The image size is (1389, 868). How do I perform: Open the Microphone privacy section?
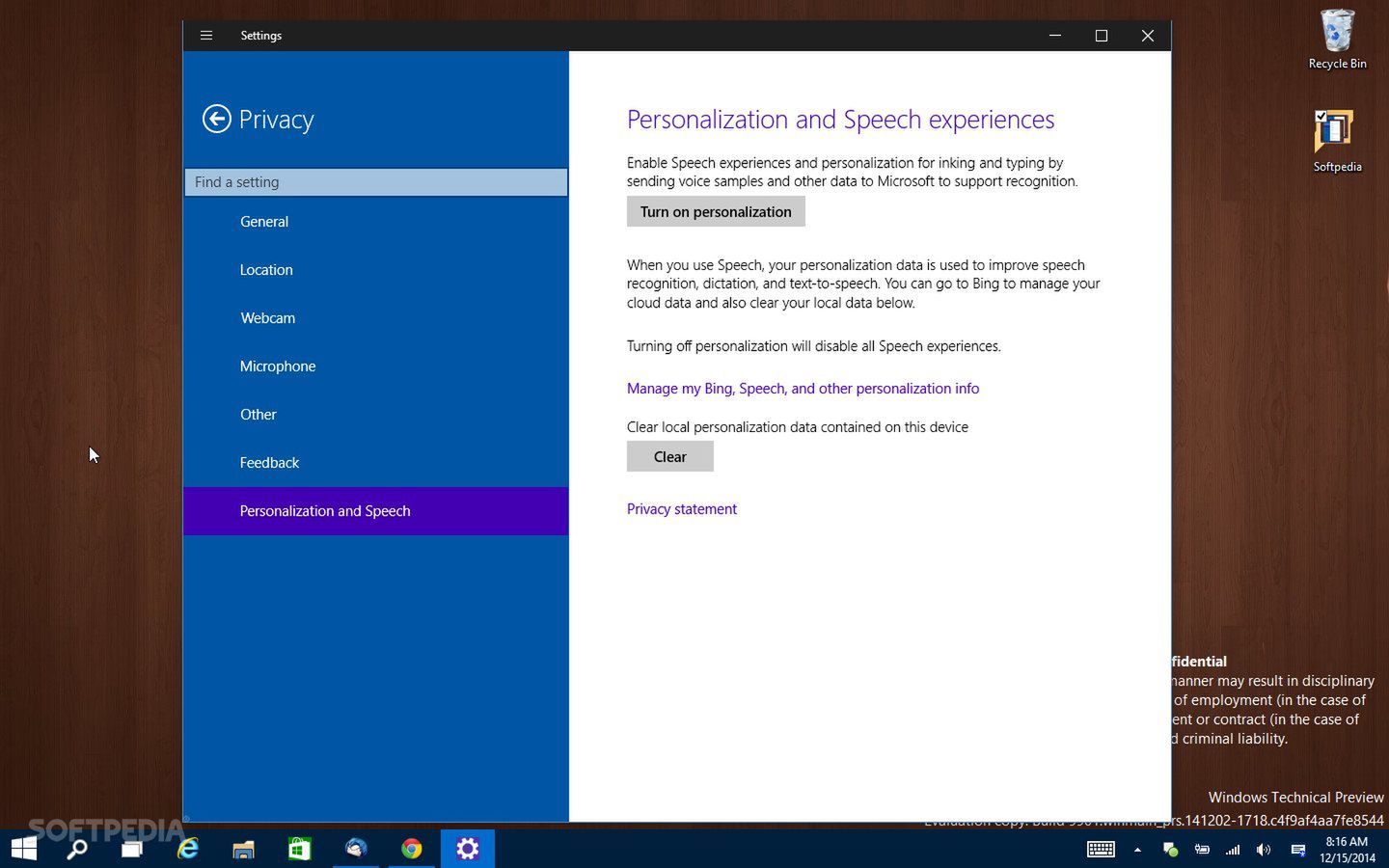click(376, 366)
